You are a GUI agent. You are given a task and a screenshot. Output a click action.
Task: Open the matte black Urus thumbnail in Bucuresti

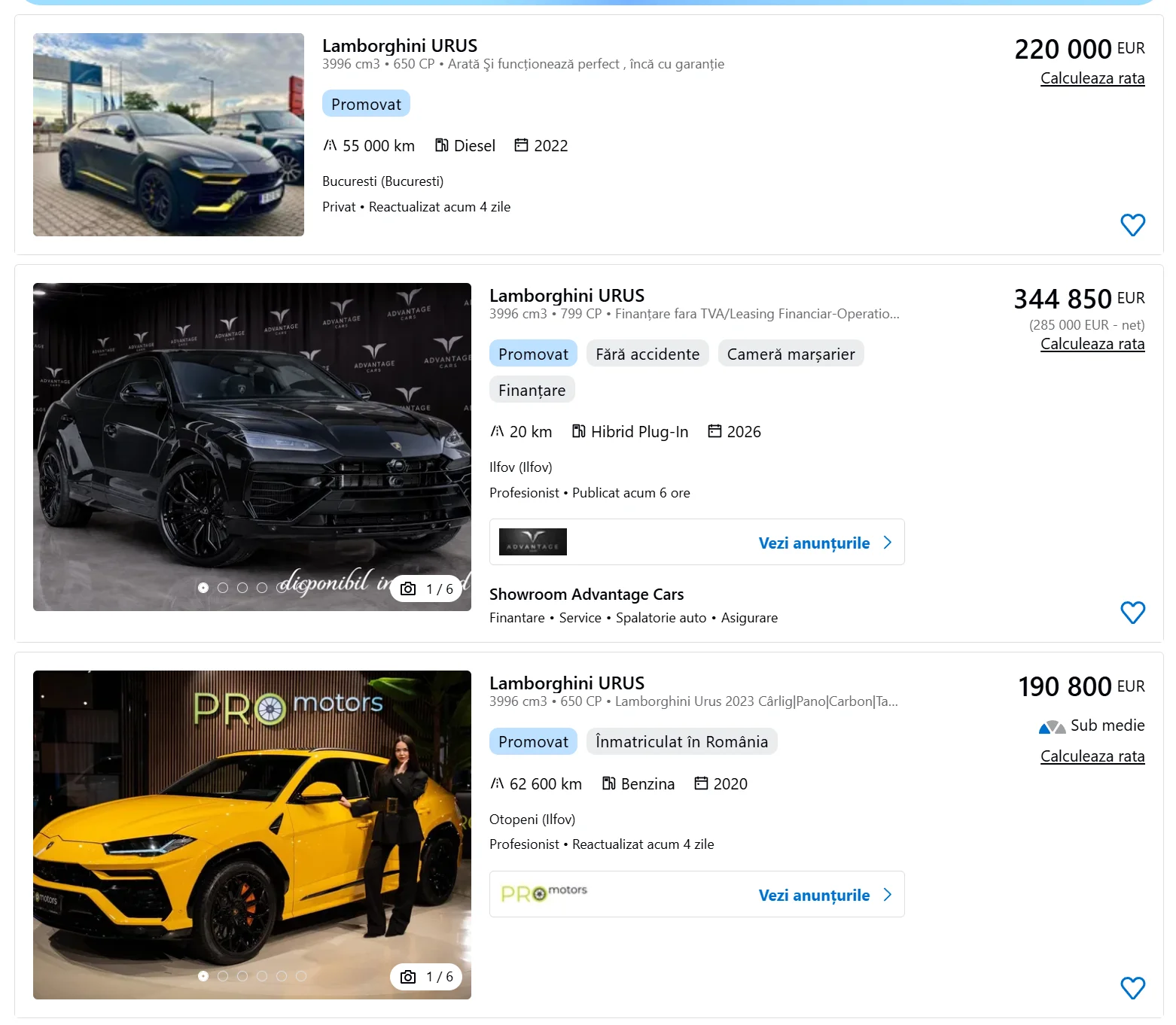(169, 135)
